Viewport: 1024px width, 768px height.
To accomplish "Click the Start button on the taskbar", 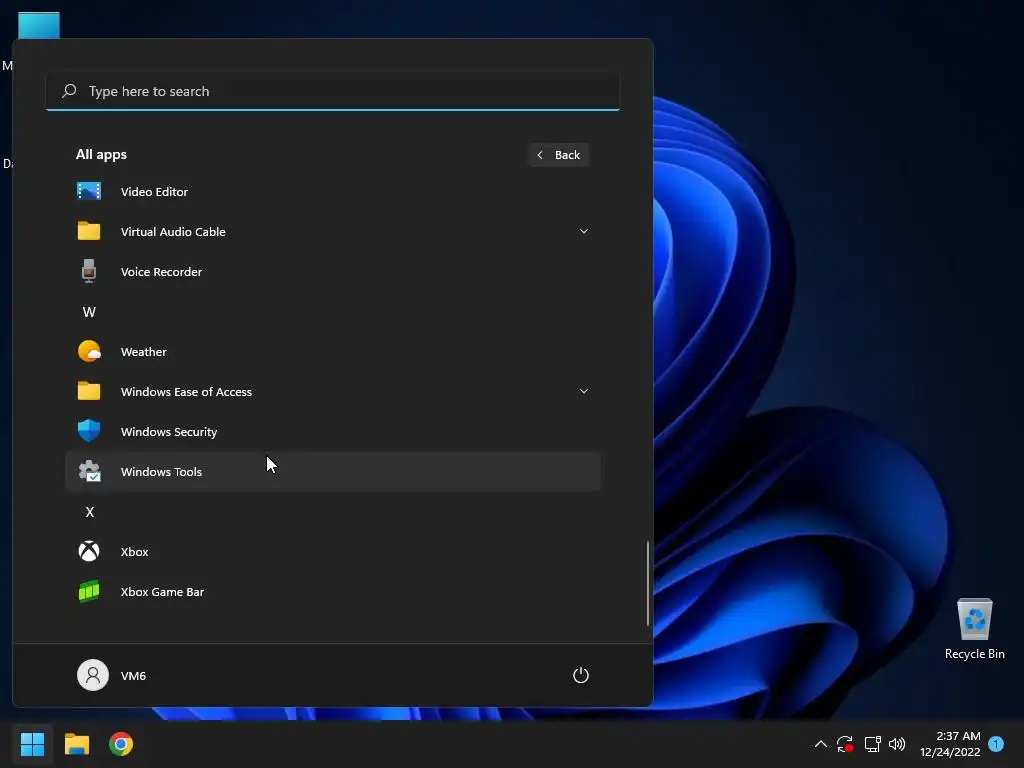I will 32,744.
